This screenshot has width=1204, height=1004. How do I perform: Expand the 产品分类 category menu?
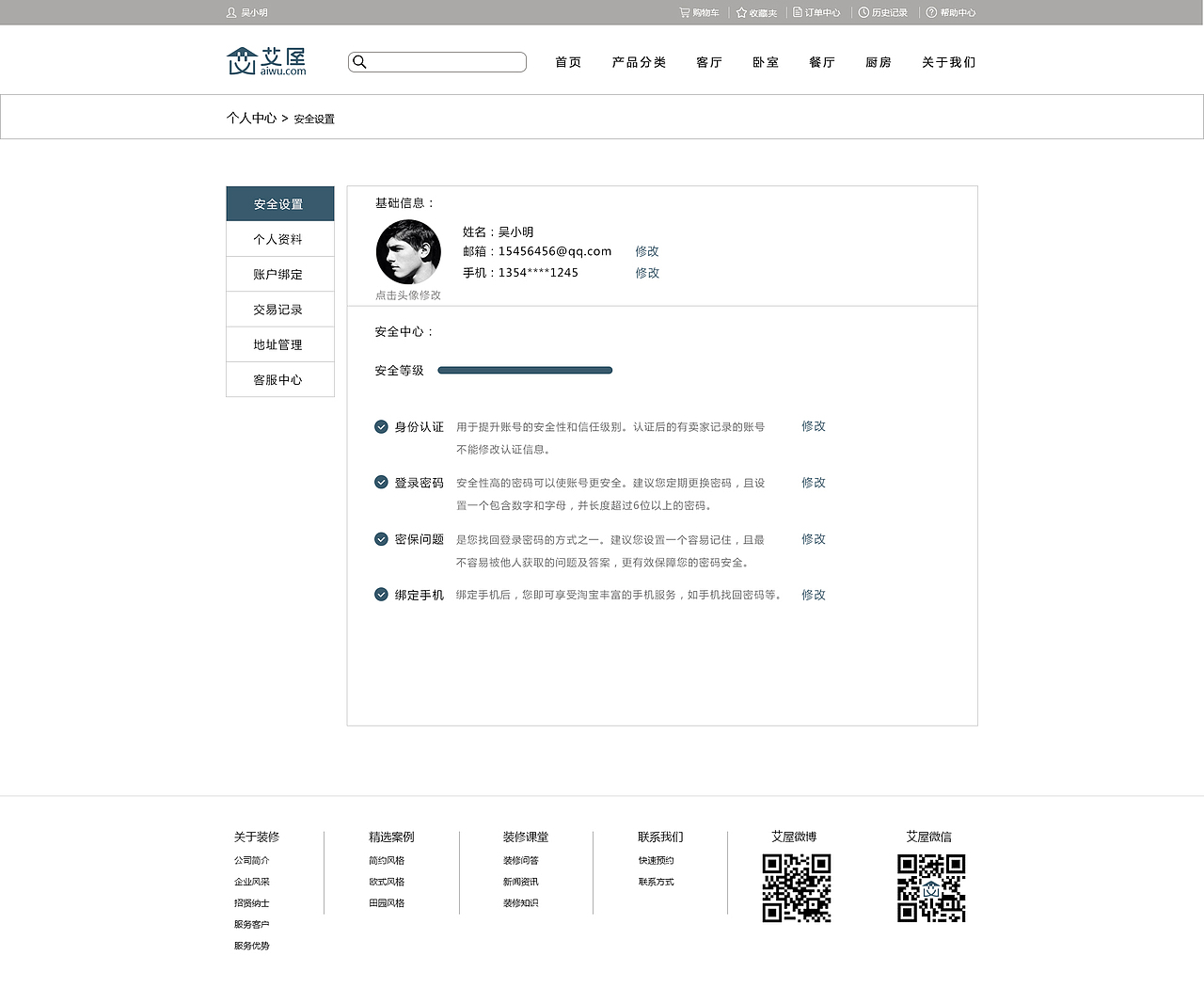pos(639,62)
